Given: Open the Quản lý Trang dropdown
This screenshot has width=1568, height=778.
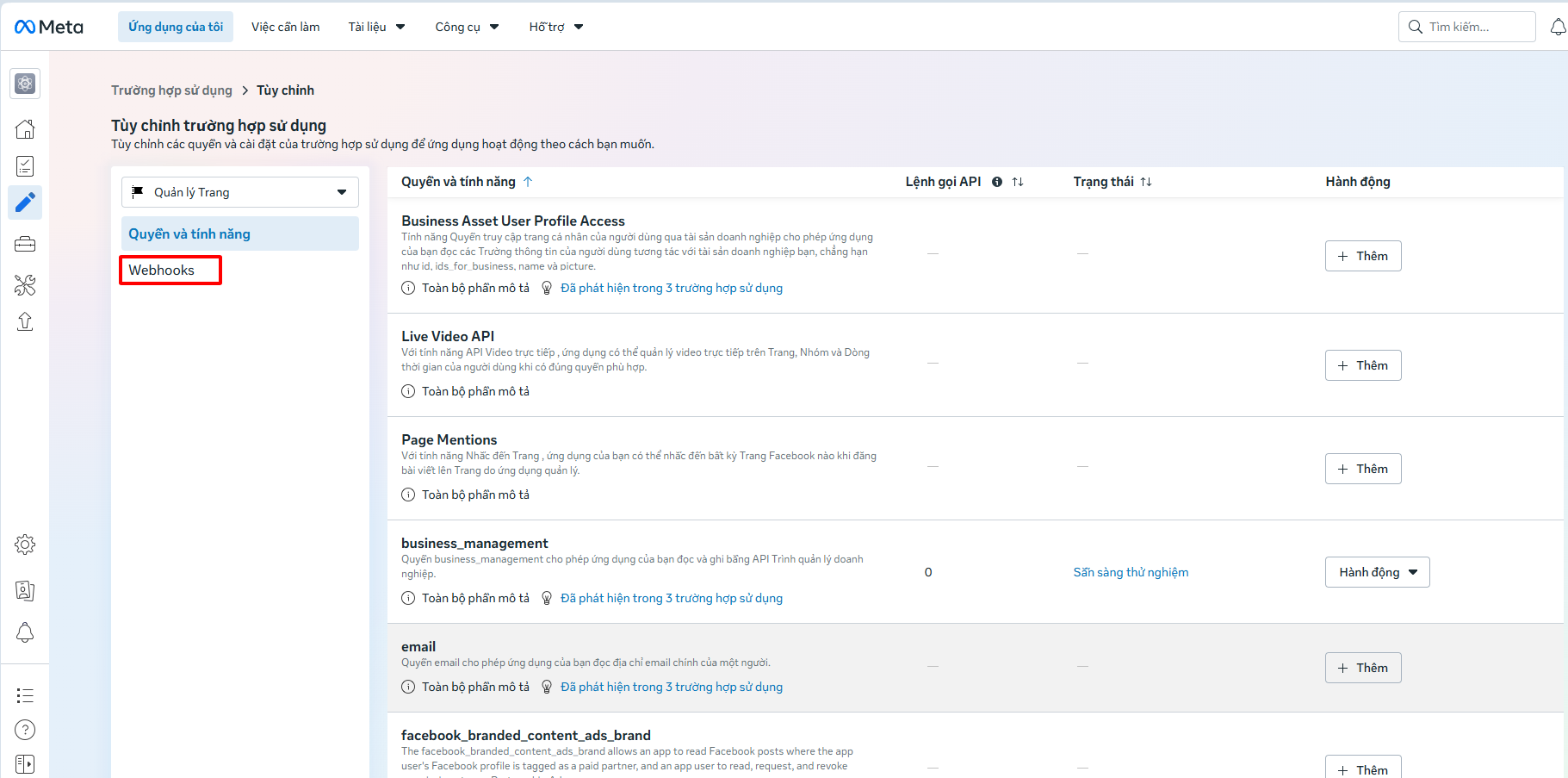Looking at the screenshot, I should (240, 192).
